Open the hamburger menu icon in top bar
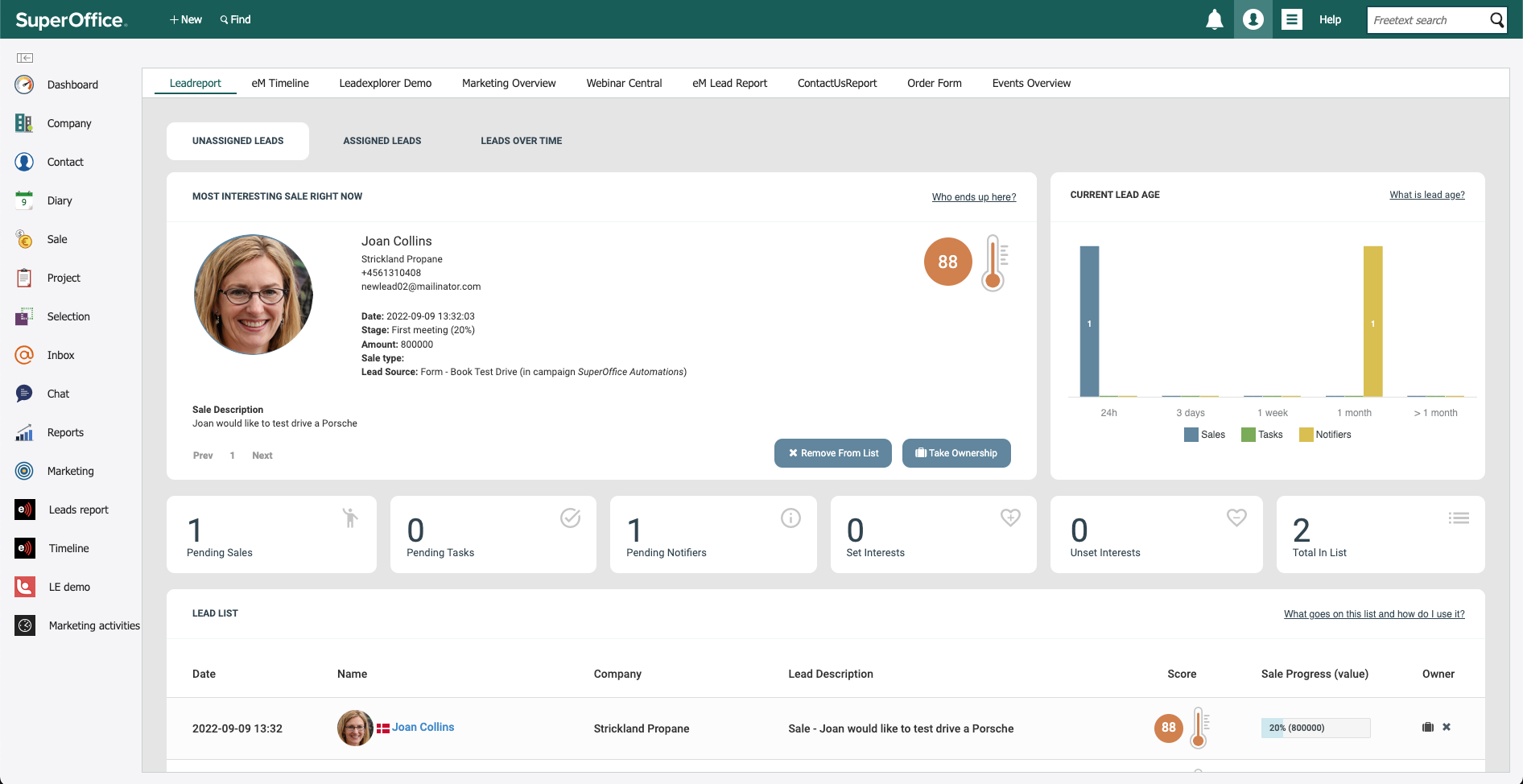This screenshot has height=784, width=1523. [1292, 19]
